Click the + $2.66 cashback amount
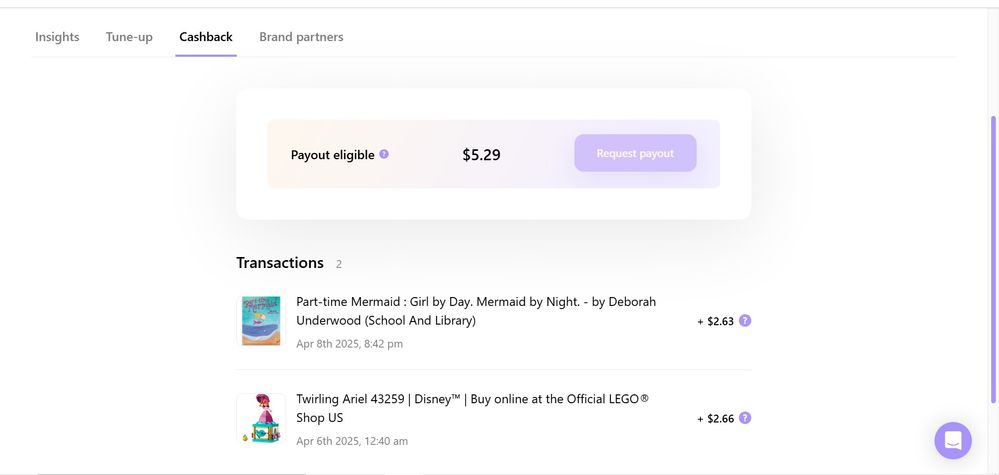The height and width of the screenshot is (475, 999). pos(716,418)
